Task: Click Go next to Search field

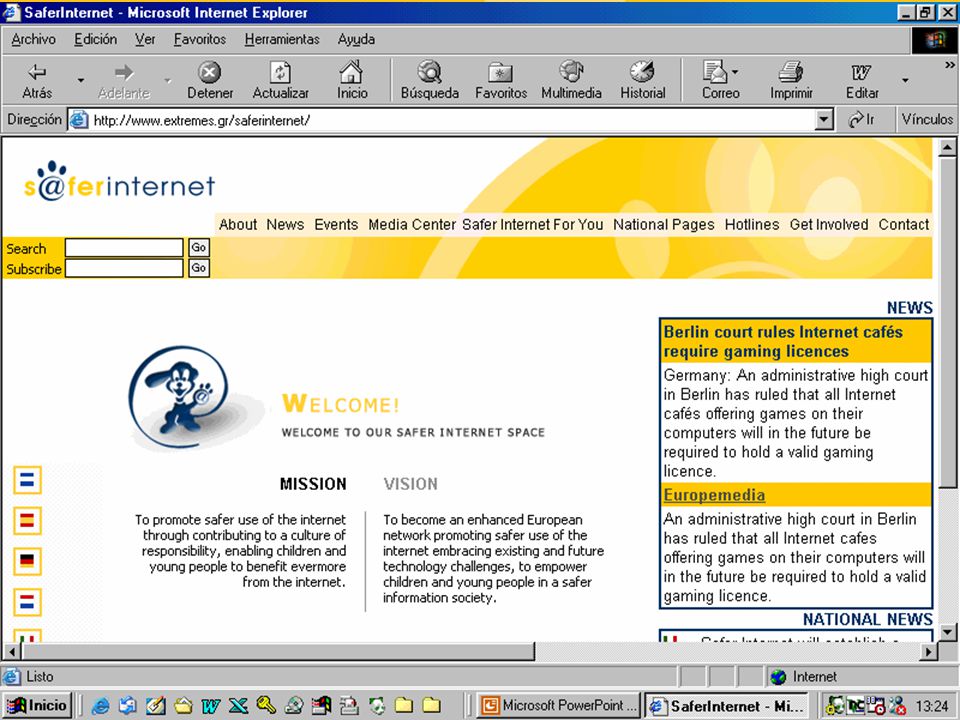Action: pyautogui.click(x=198, y=247)
